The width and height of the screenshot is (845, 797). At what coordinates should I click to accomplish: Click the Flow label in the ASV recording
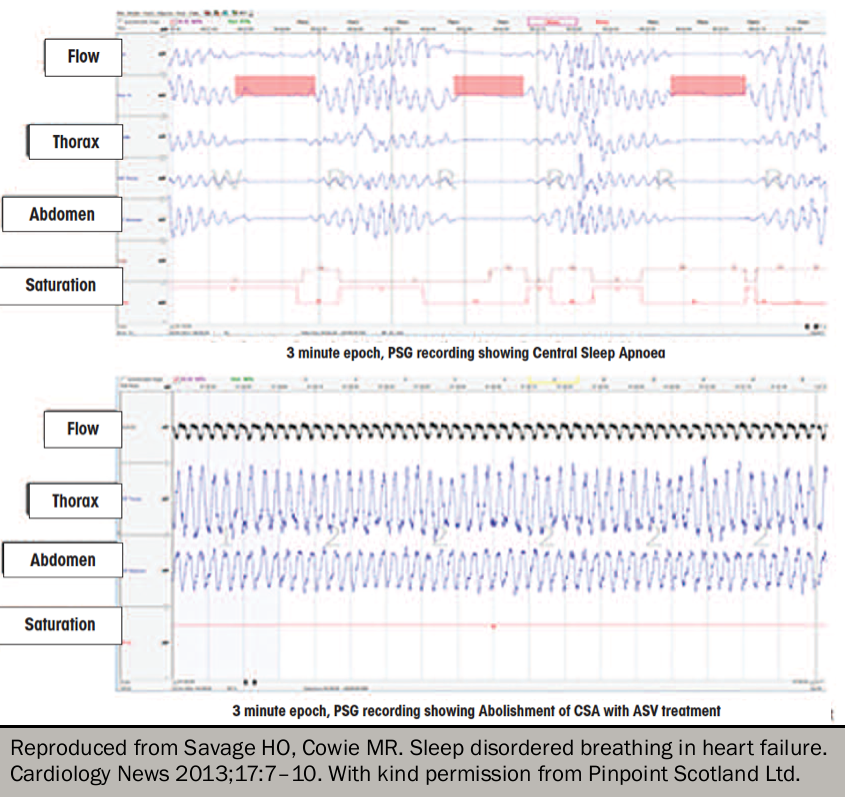[82, 429]
